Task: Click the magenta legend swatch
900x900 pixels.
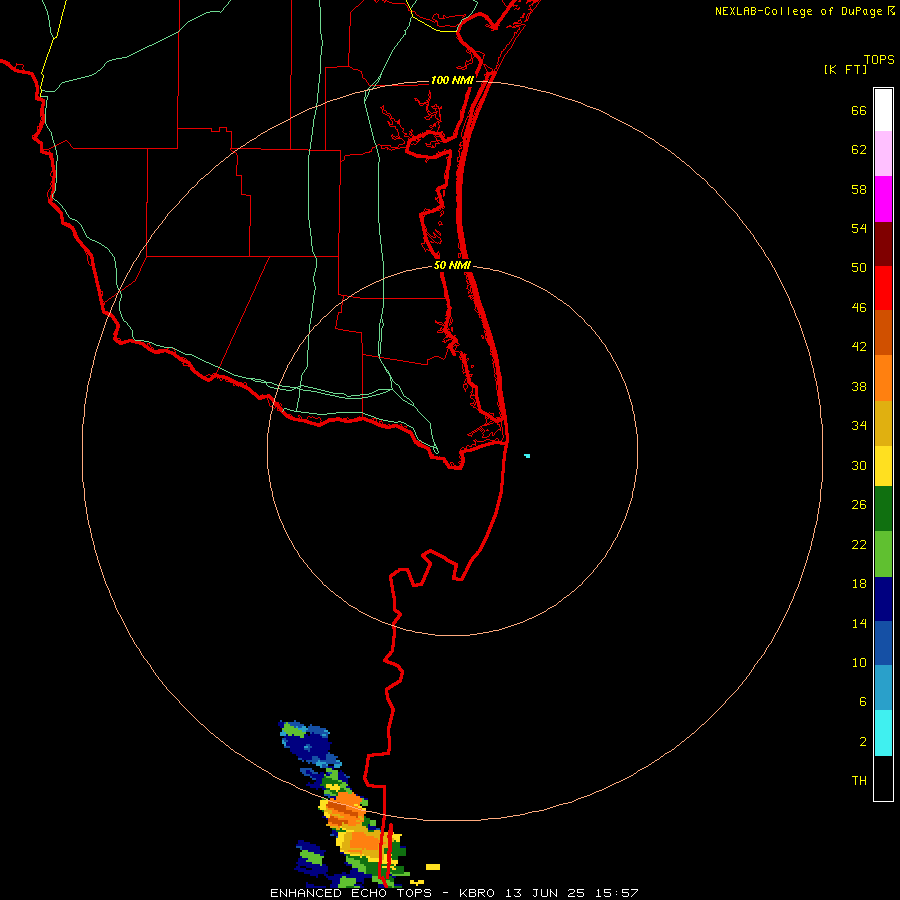Action: pos(883,199)
